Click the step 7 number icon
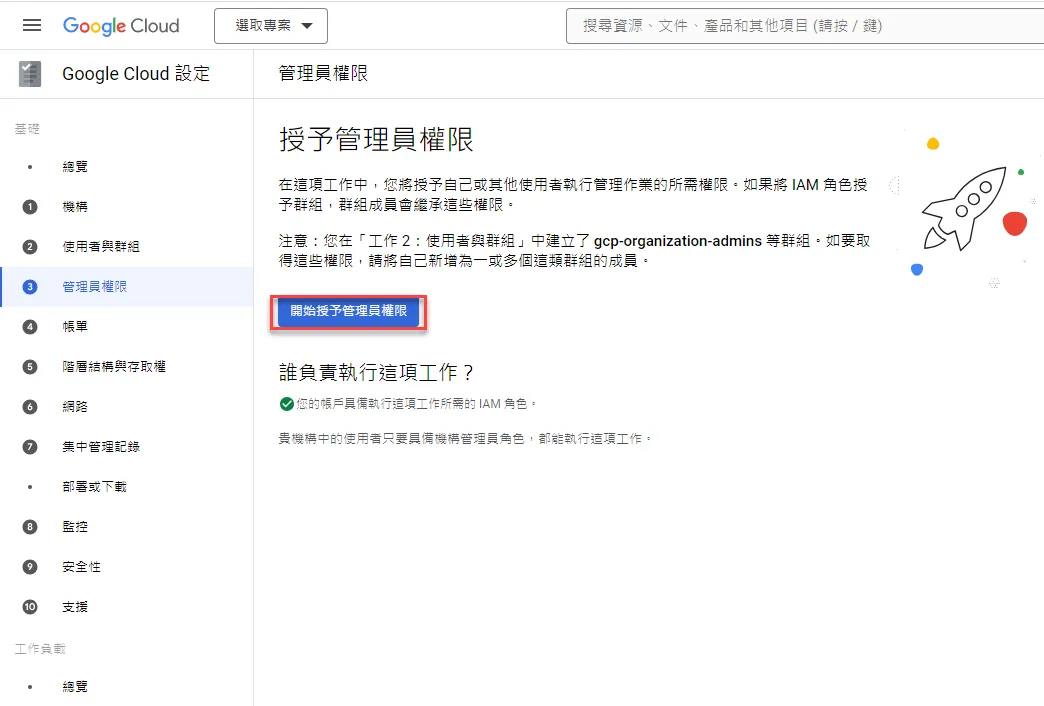This screenshot has width=1044, height=706. pyautogui.click(x=30, y=446)
